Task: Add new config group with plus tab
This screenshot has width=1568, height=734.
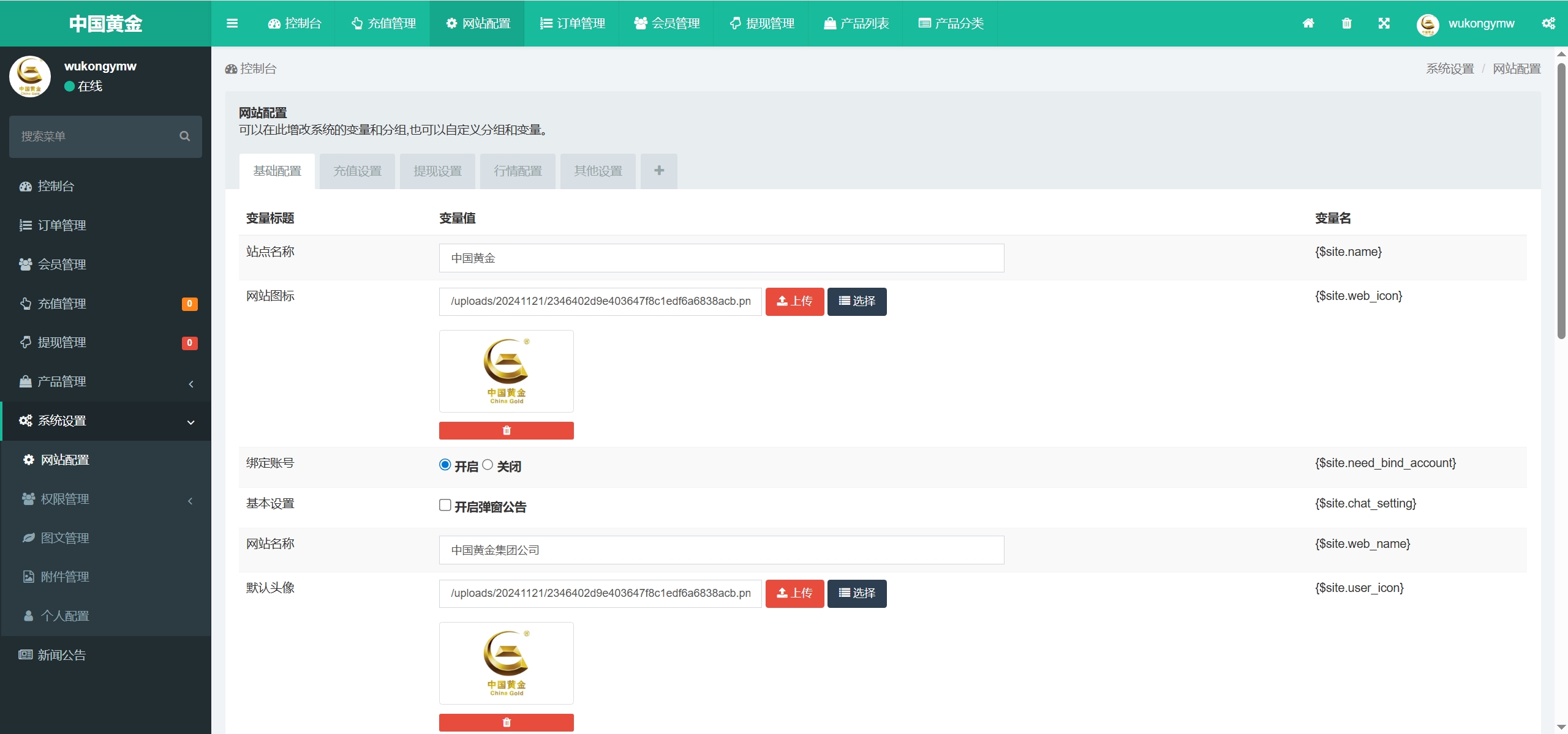Action: click(x=658, y=171)
